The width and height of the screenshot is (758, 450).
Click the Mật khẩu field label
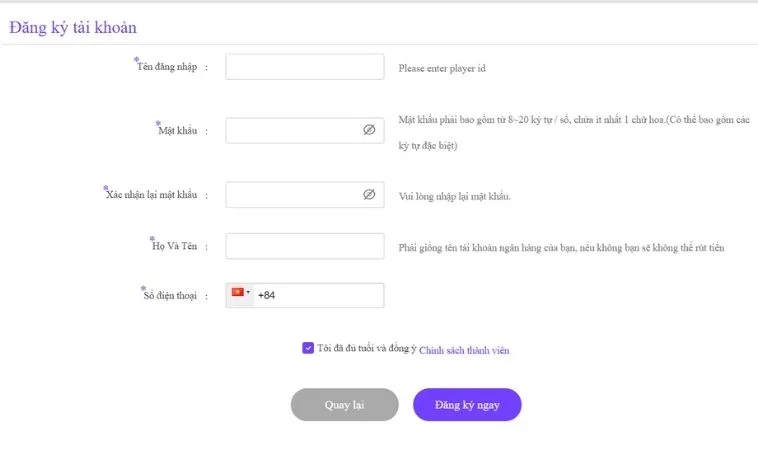point(178,131)
